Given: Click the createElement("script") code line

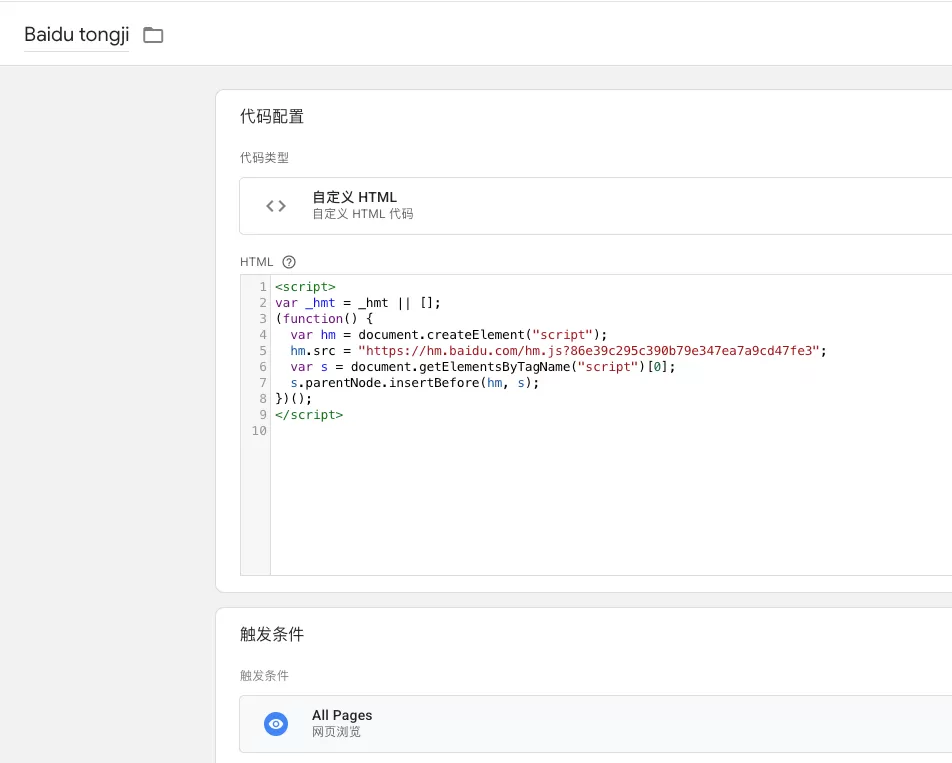Looking at the screenshot, I should (x=448, y=334).
